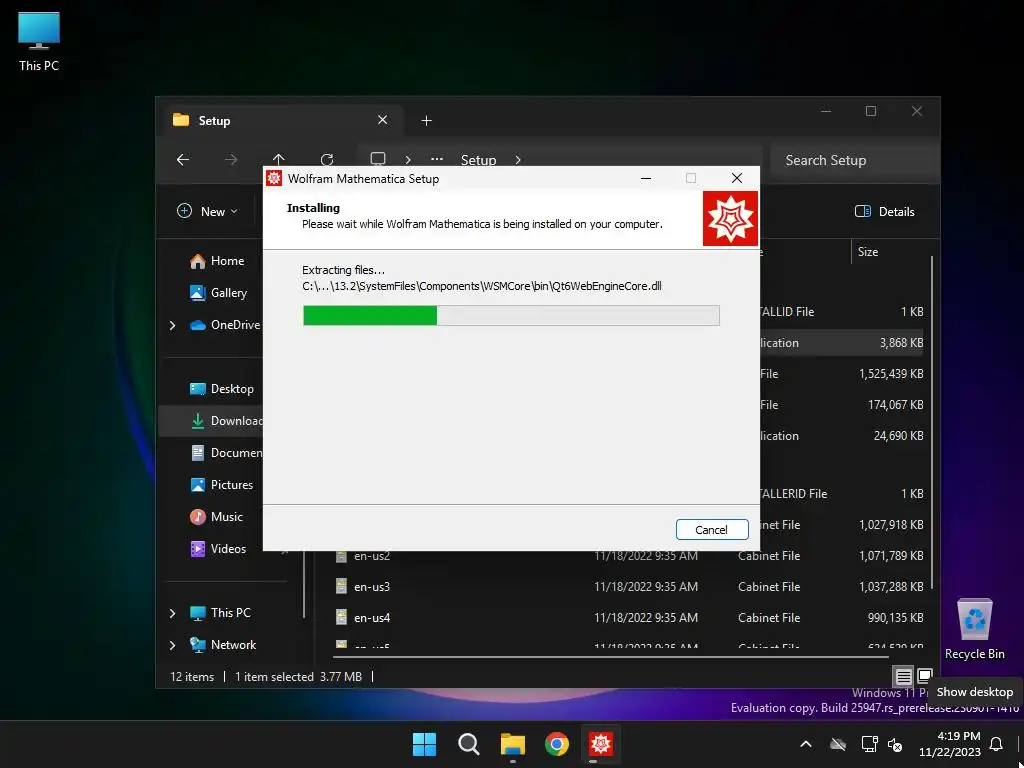Open taskbar Search
The image size is (1024, 768).
[x=468, y=744]
